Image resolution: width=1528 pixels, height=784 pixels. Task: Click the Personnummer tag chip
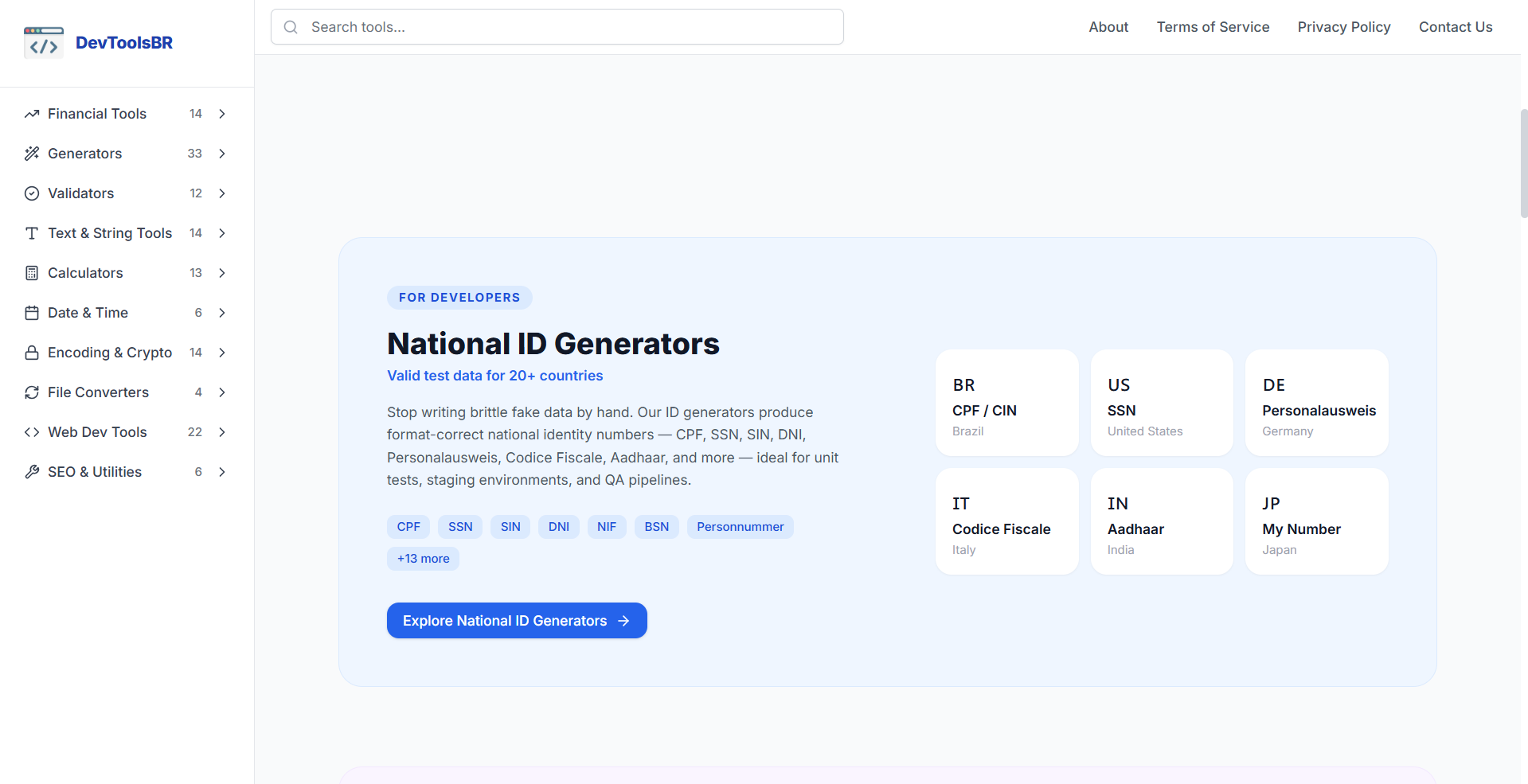click(741, 527)
